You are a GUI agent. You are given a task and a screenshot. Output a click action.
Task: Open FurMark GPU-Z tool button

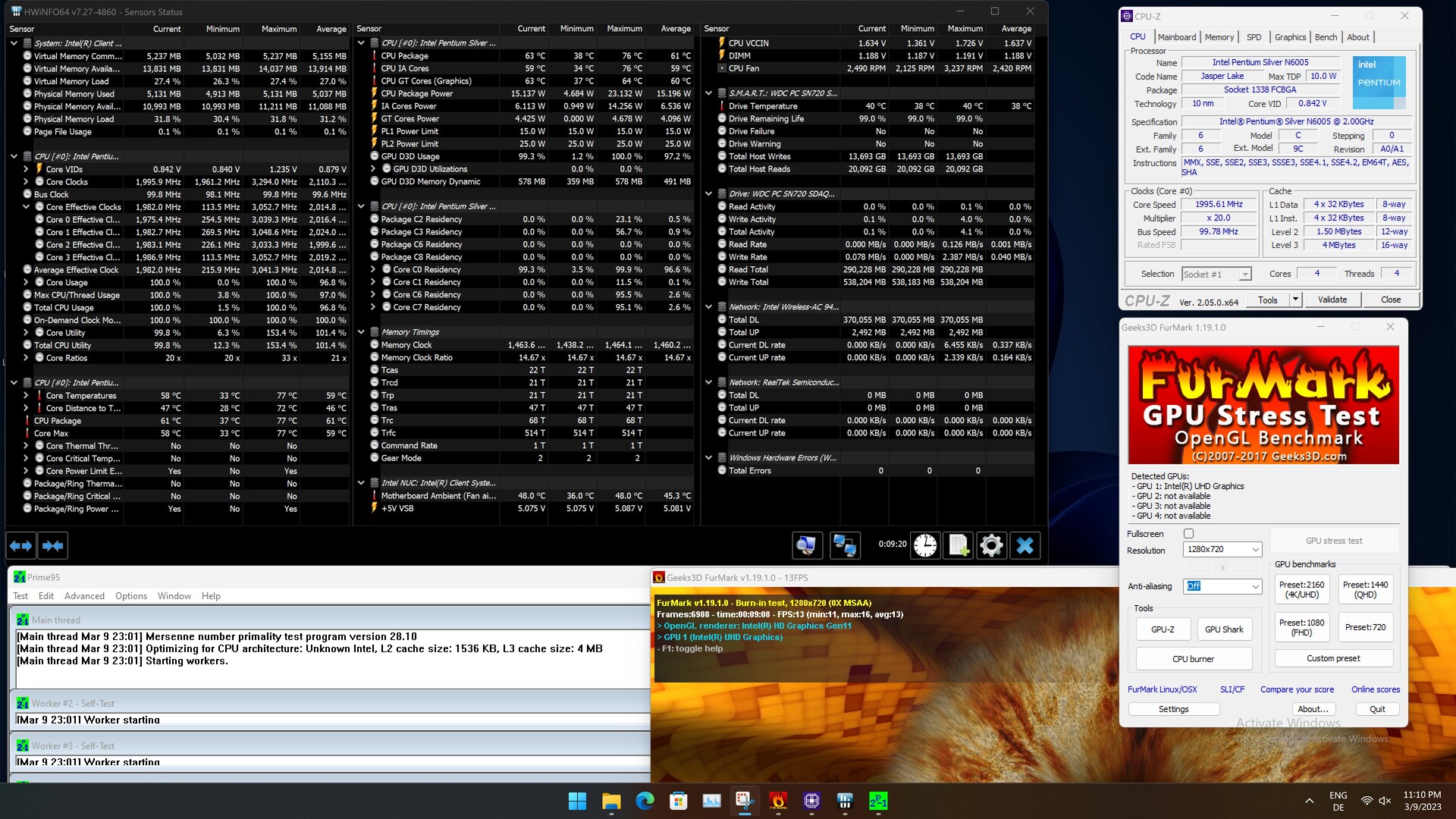coord(1163,629)
